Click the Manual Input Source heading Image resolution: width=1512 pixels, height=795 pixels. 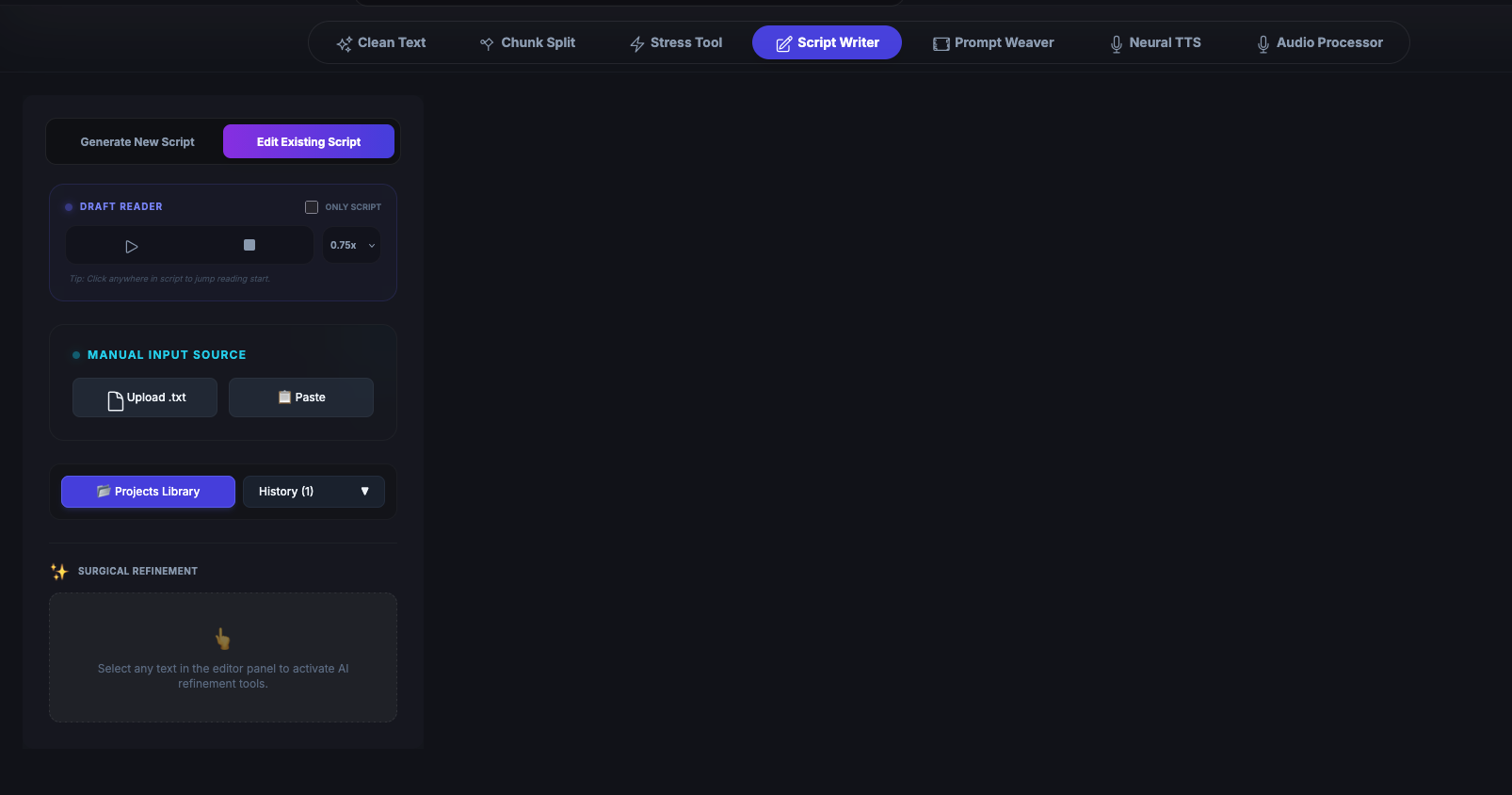tap(167, 355)
